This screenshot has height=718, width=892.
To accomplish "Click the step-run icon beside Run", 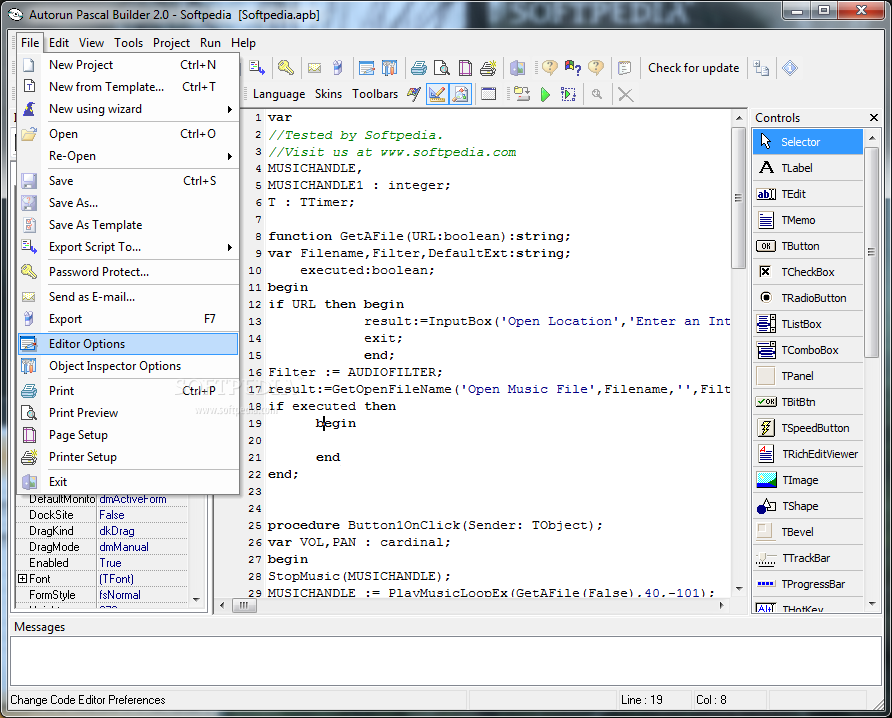I will coord(568,94).
